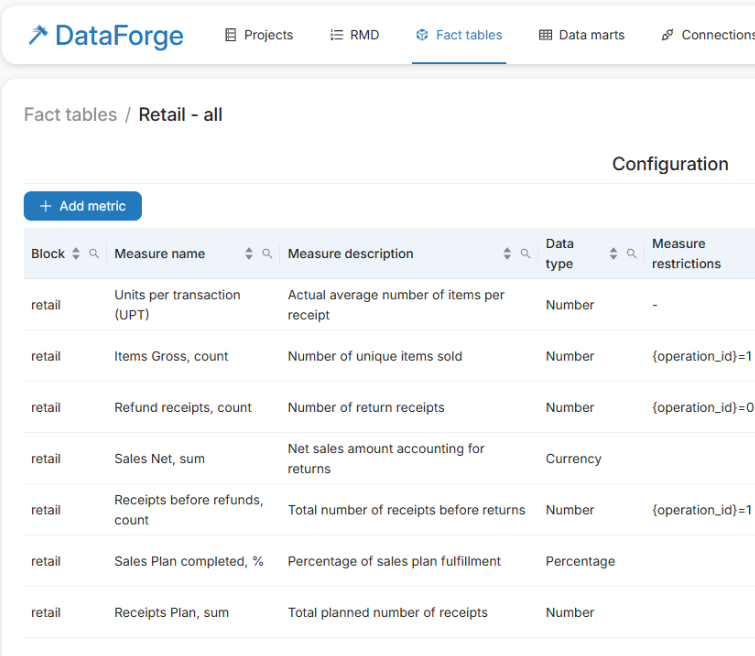Go to the Data marts tab
The width and height of the screenshot is (755, 656).
click(581, 35)
